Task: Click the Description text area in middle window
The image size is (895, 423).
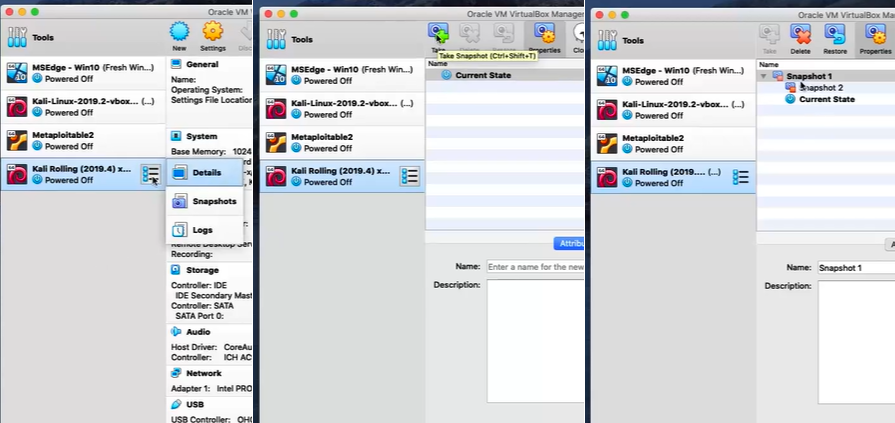Action: pos(535,341)
